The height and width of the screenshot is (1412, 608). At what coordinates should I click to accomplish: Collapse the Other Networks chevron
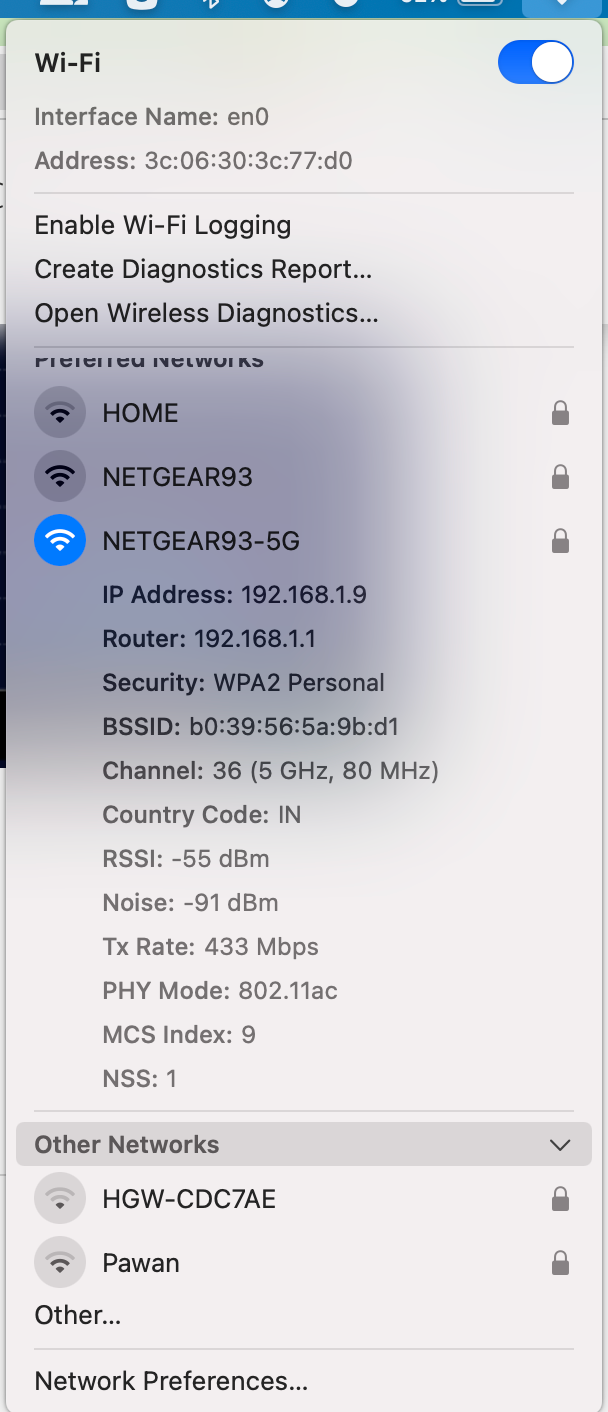561,1145
